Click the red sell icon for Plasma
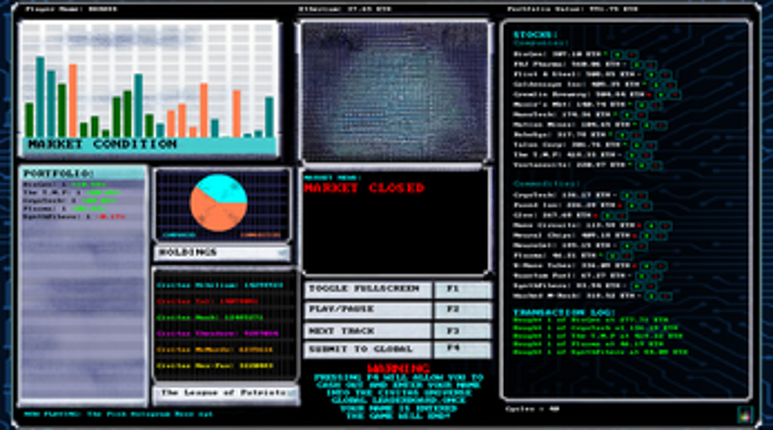 point(627,256)
